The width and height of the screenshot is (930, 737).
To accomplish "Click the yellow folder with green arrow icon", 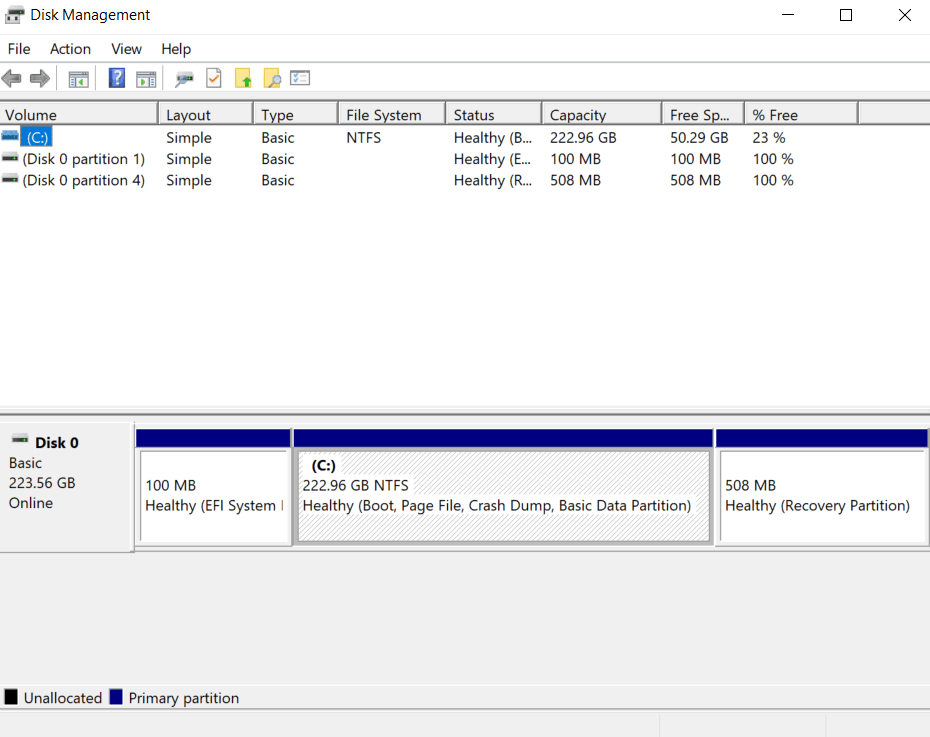I will tap(243, 78).
